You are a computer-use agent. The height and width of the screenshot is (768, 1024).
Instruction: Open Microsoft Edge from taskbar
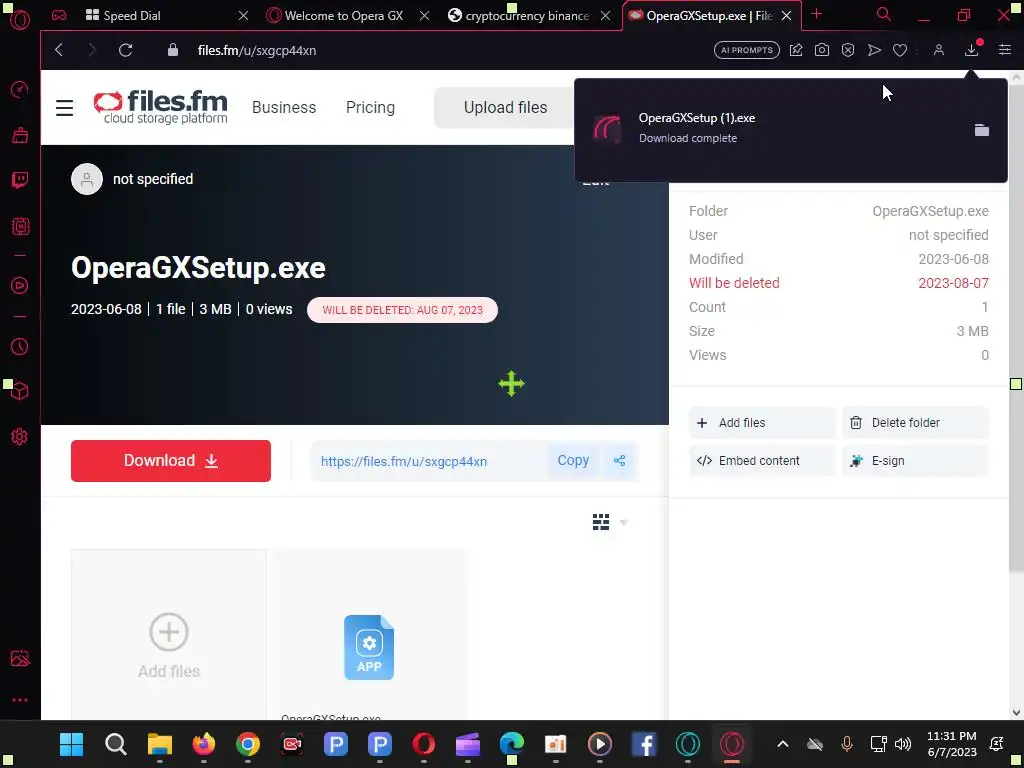tap(511, 744)
